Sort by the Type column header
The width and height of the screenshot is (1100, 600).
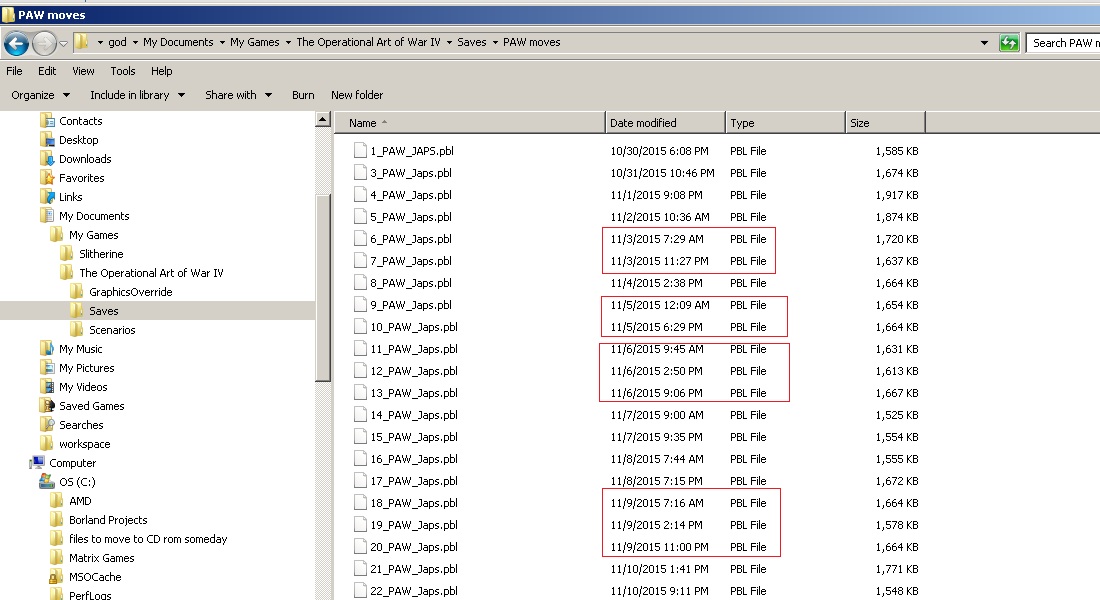click(x=785, y=123)
